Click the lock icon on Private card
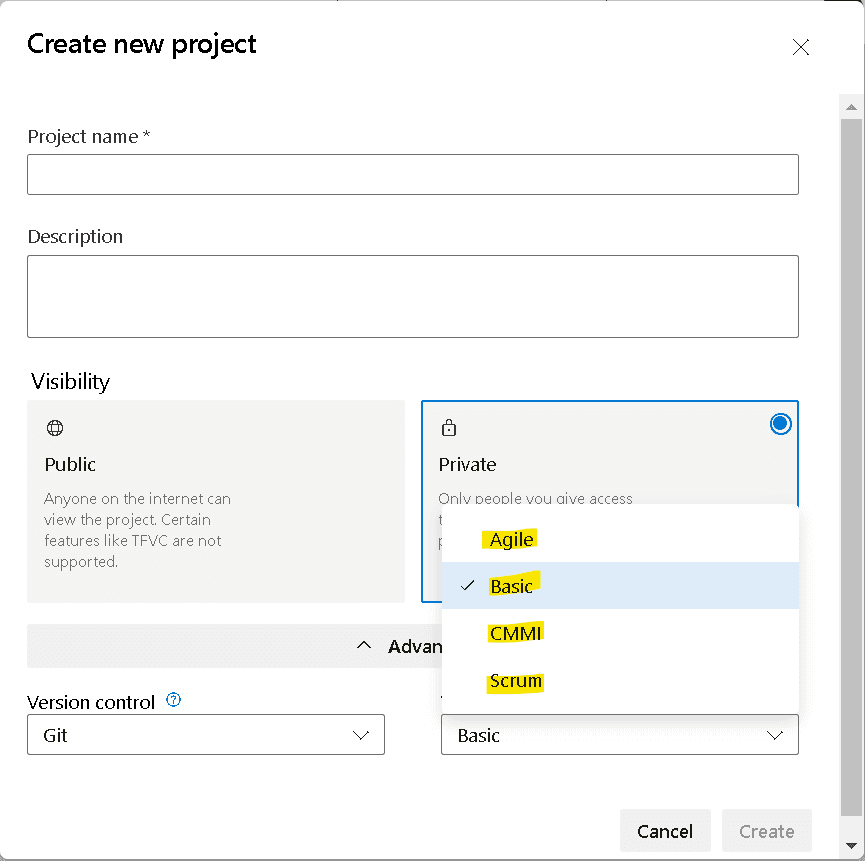This screenshot has height=861, width=865. click(449, 428)
